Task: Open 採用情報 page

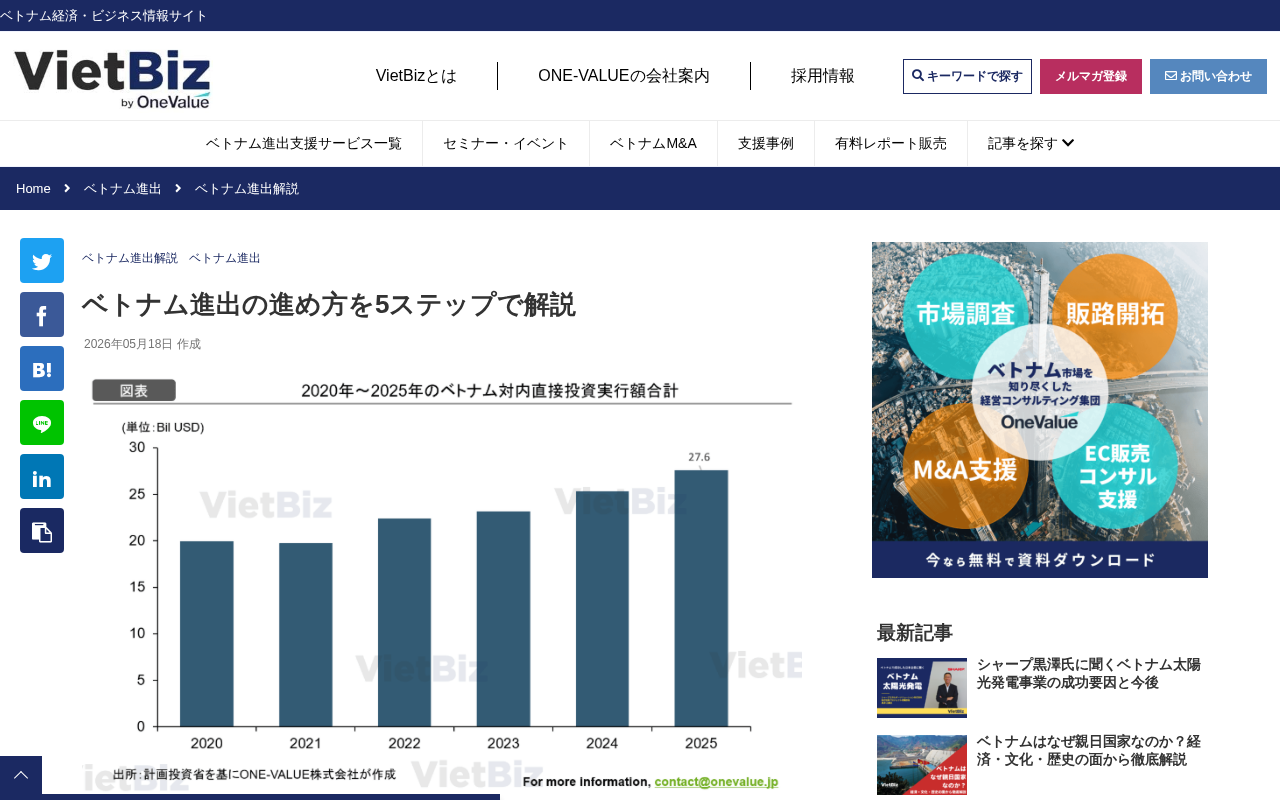Action: (x=823, y=76)
